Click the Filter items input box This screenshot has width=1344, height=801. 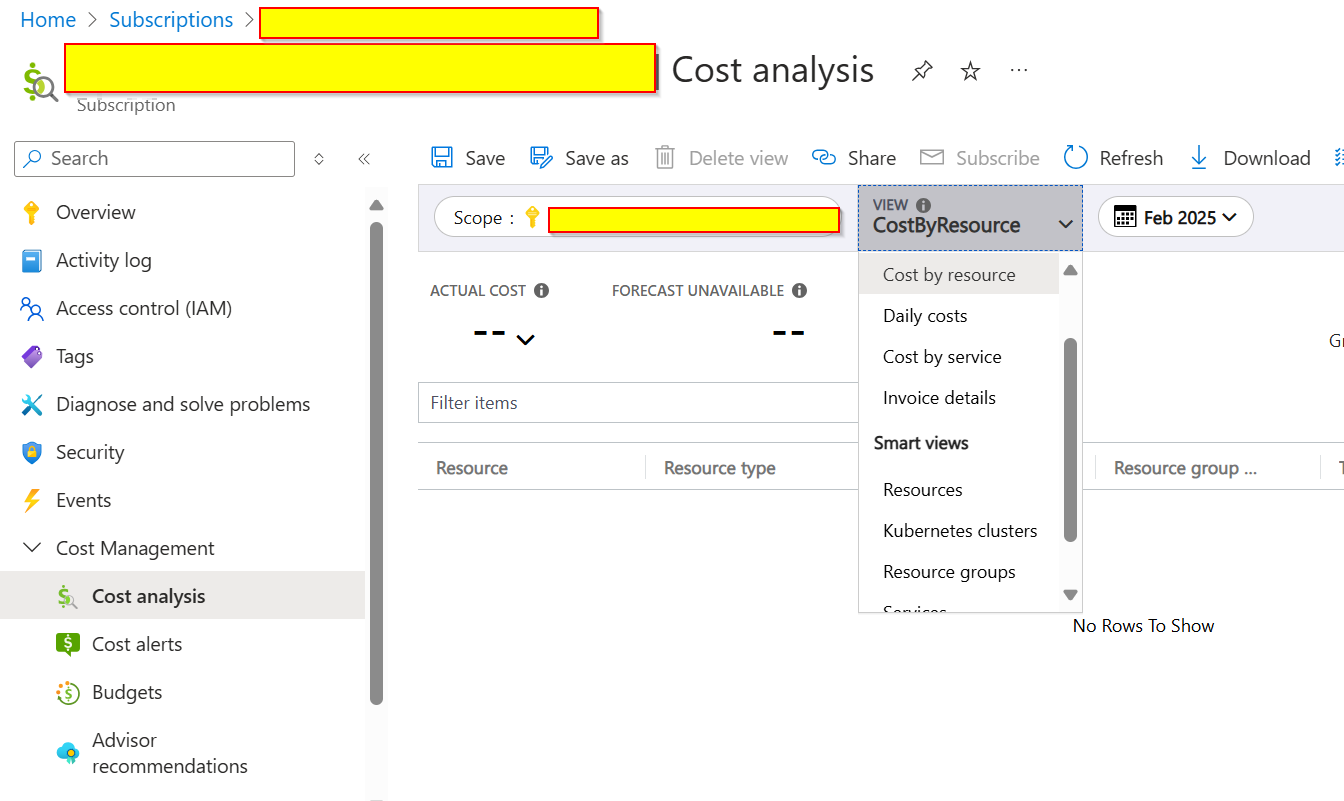tap(638, 403)
